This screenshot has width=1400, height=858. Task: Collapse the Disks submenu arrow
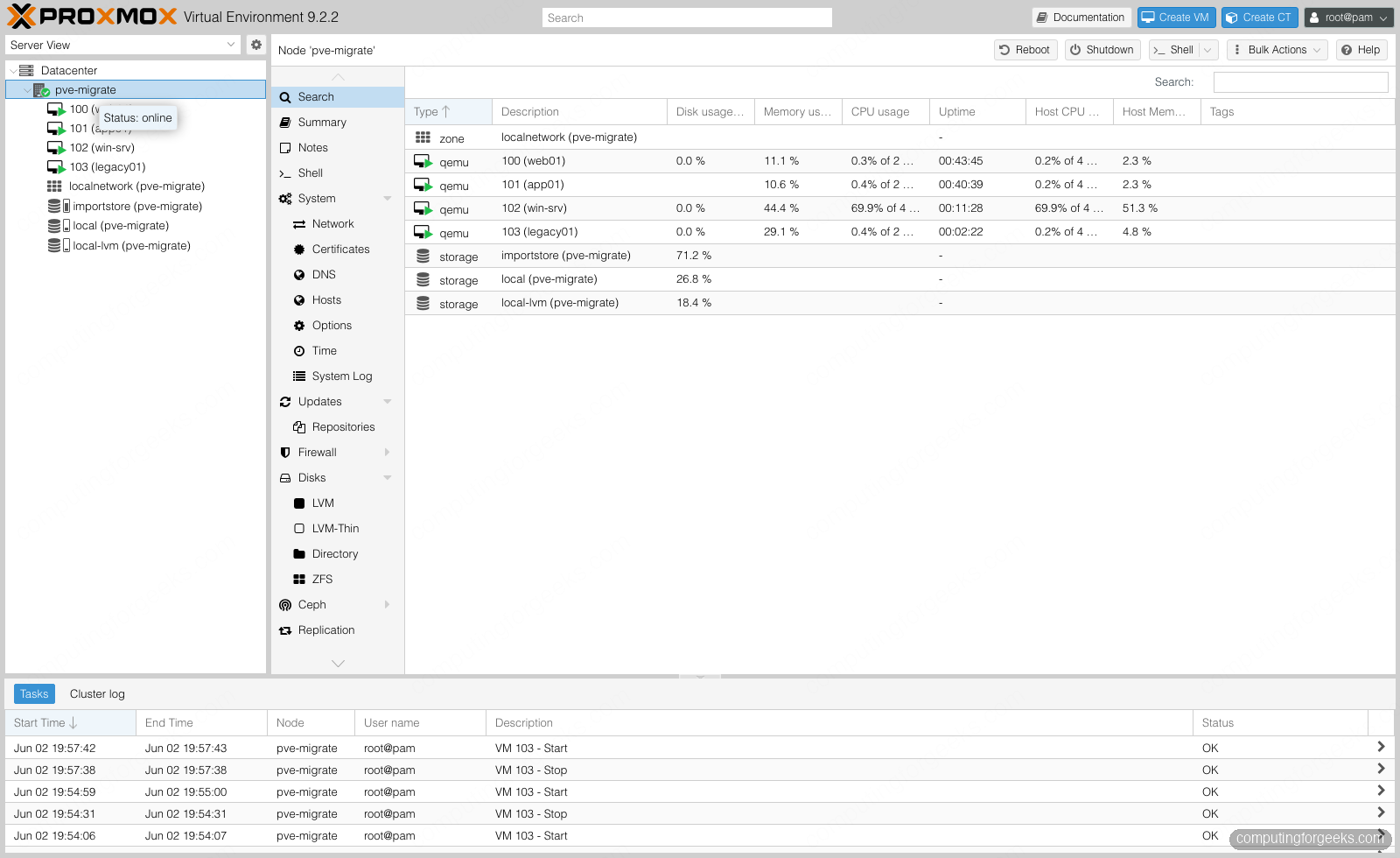[x=388, y=478]
